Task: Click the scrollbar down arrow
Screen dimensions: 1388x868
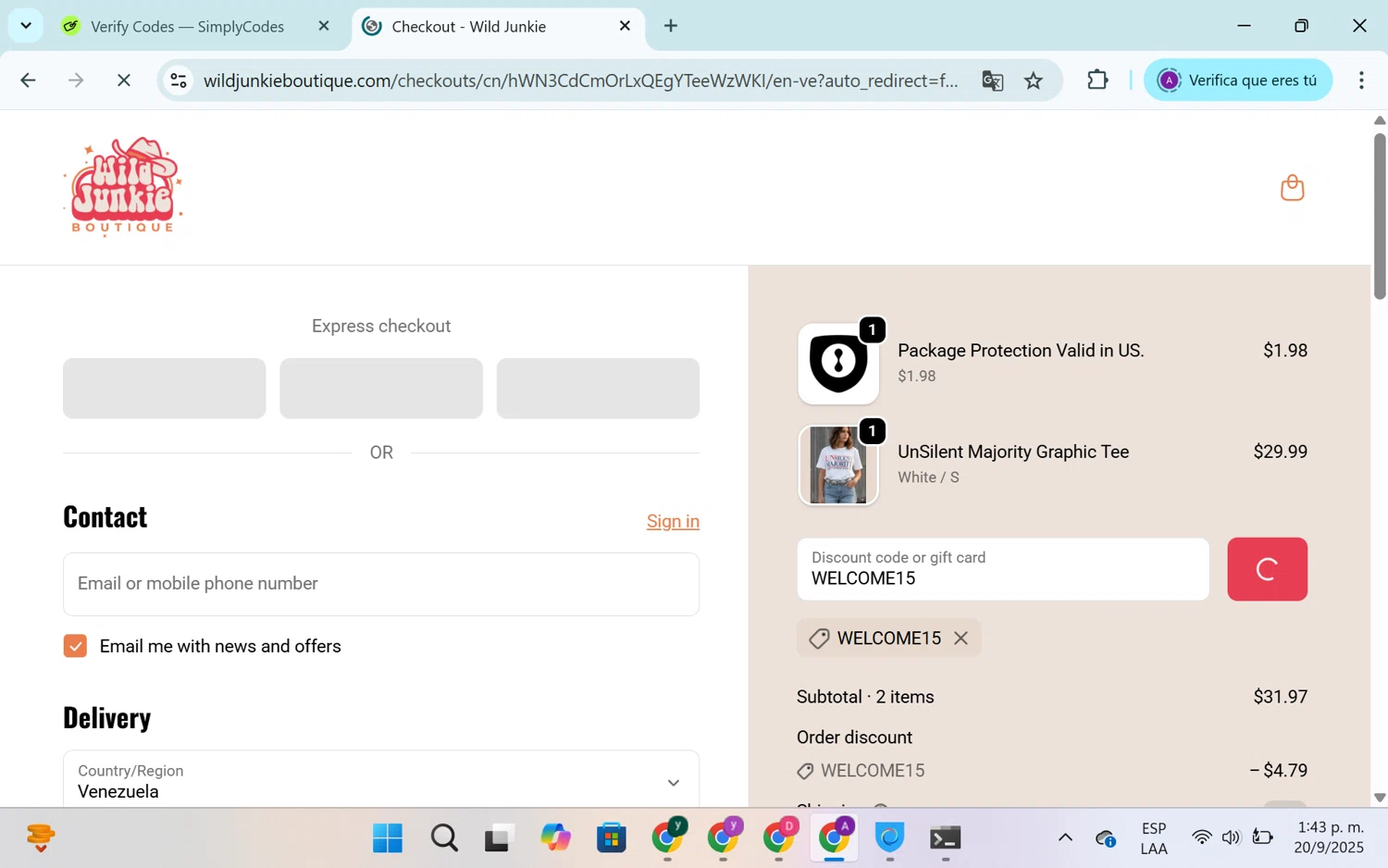Action: click(x=1380, y=797)
